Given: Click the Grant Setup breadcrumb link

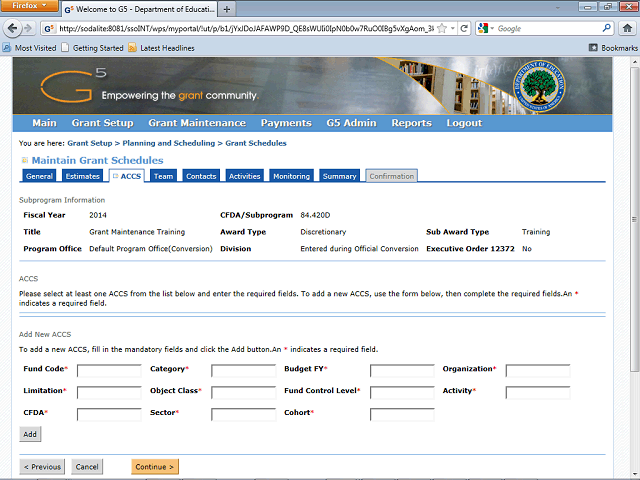Looking at the screenshot, I should (89, 143).
